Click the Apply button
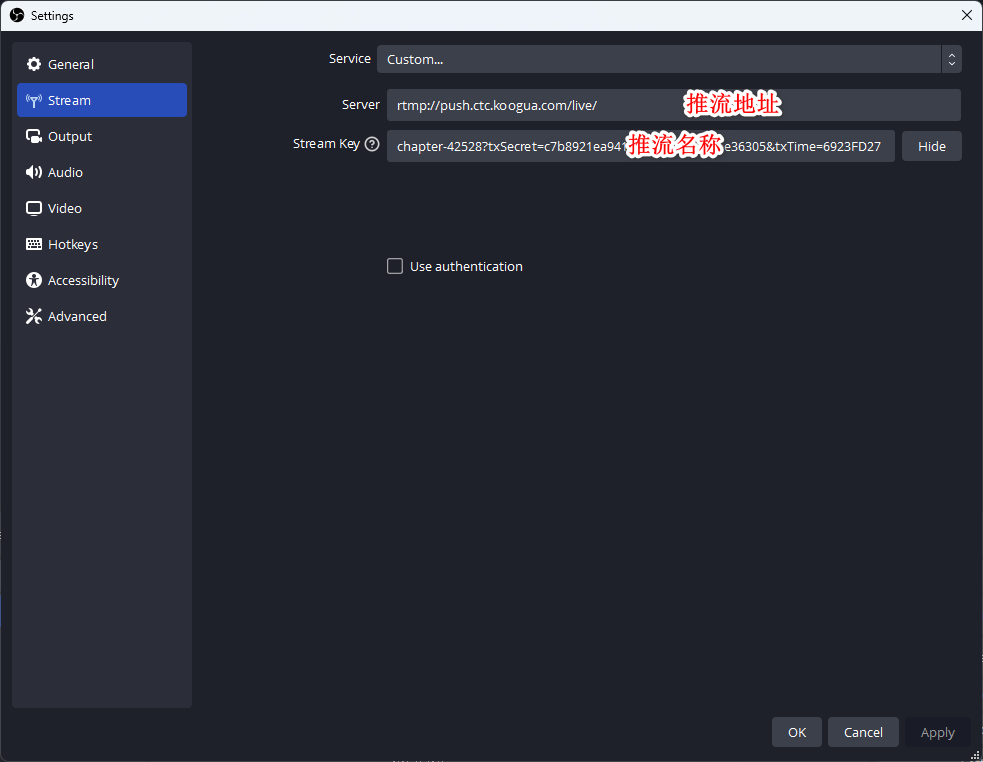The image size is (983, 762). click(937, 732)
